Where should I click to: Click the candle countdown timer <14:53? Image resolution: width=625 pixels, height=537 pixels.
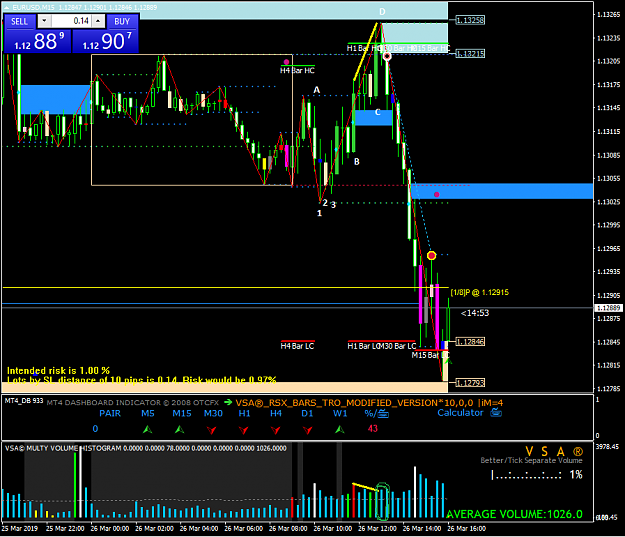[x=475, y=313]
